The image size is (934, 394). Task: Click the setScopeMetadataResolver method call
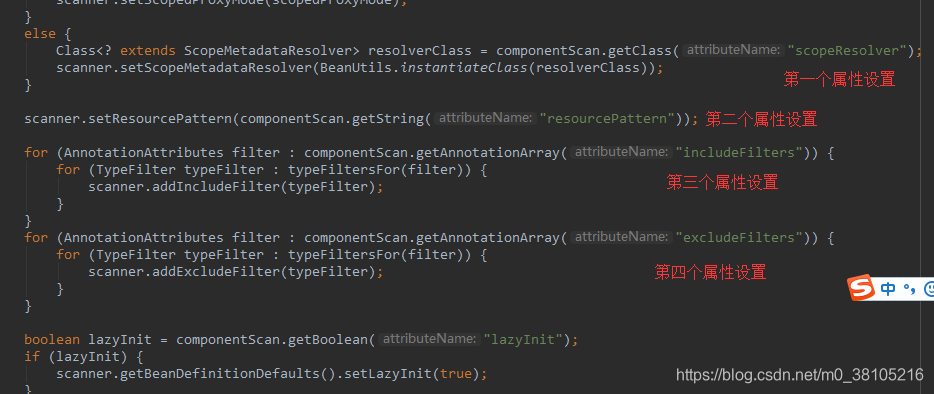pyautogui.click(x=216, y=67)
